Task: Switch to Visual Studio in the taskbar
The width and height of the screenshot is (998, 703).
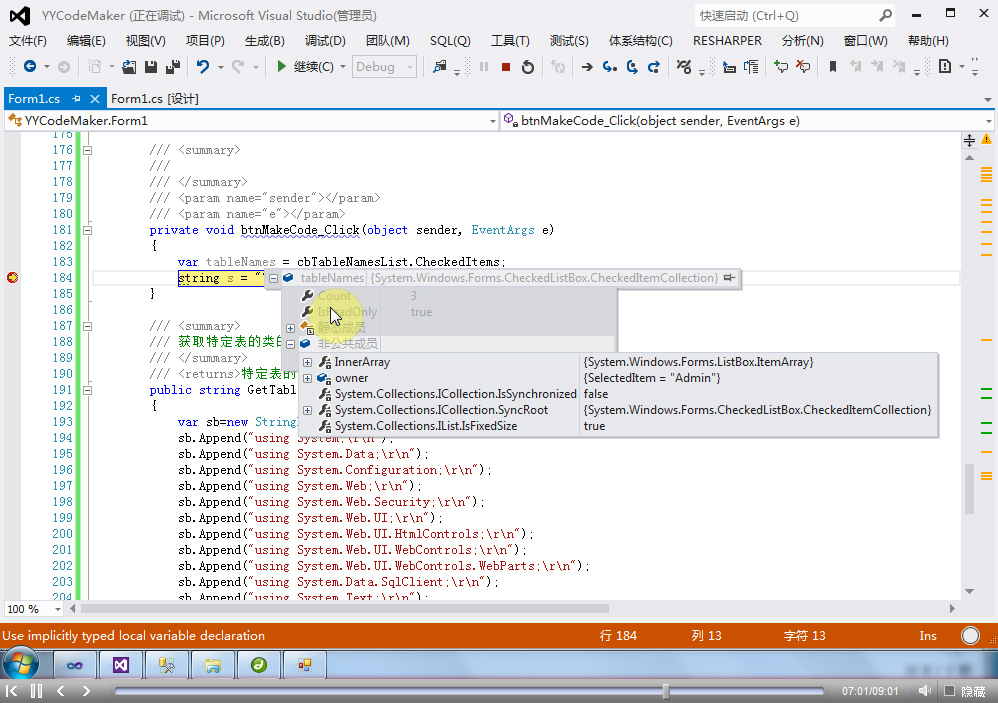Action: (x=120, y=665)
